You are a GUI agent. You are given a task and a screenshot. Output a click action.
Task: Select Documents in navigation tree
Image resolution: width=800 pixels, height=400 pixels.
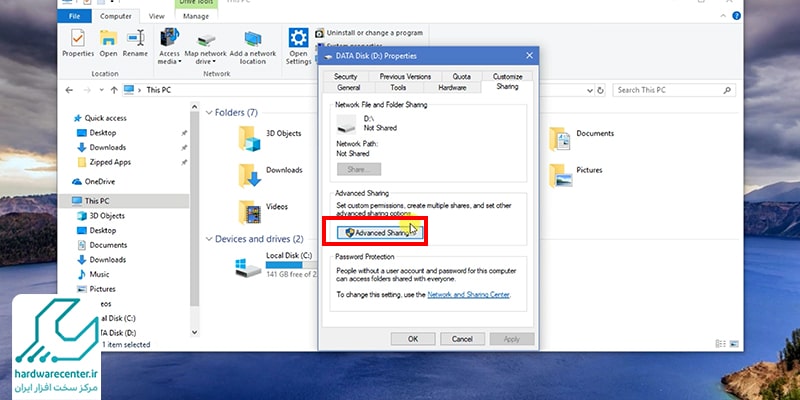pos(103,245)
